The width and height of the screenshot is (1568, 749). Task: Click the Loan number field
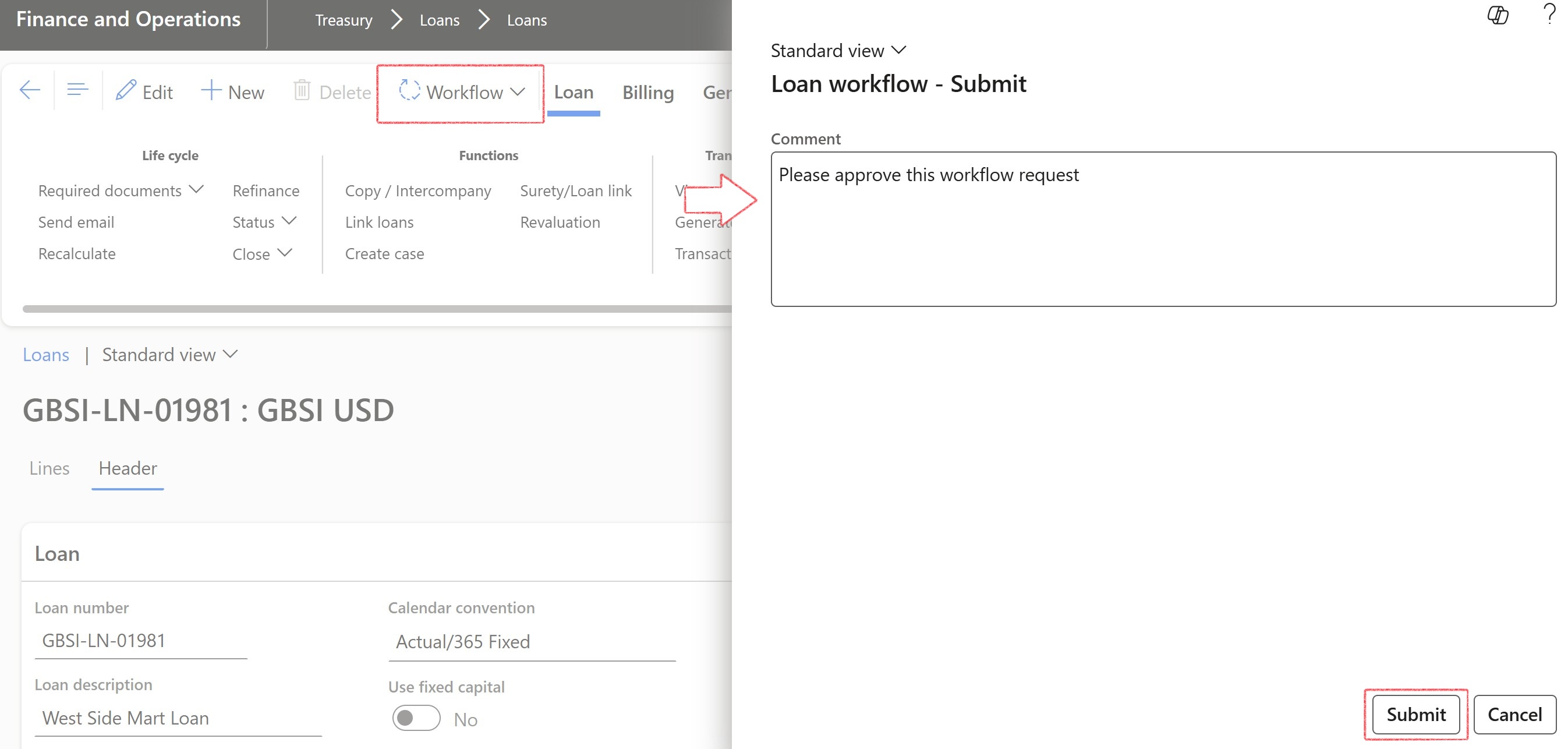point(141,641)
